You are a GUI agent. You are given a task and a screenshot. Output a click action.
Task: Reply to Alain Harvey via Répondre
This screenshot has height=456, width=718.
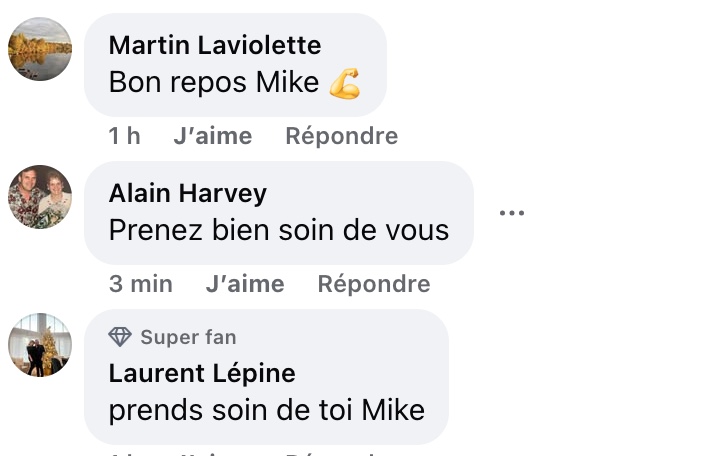[374, 284]
